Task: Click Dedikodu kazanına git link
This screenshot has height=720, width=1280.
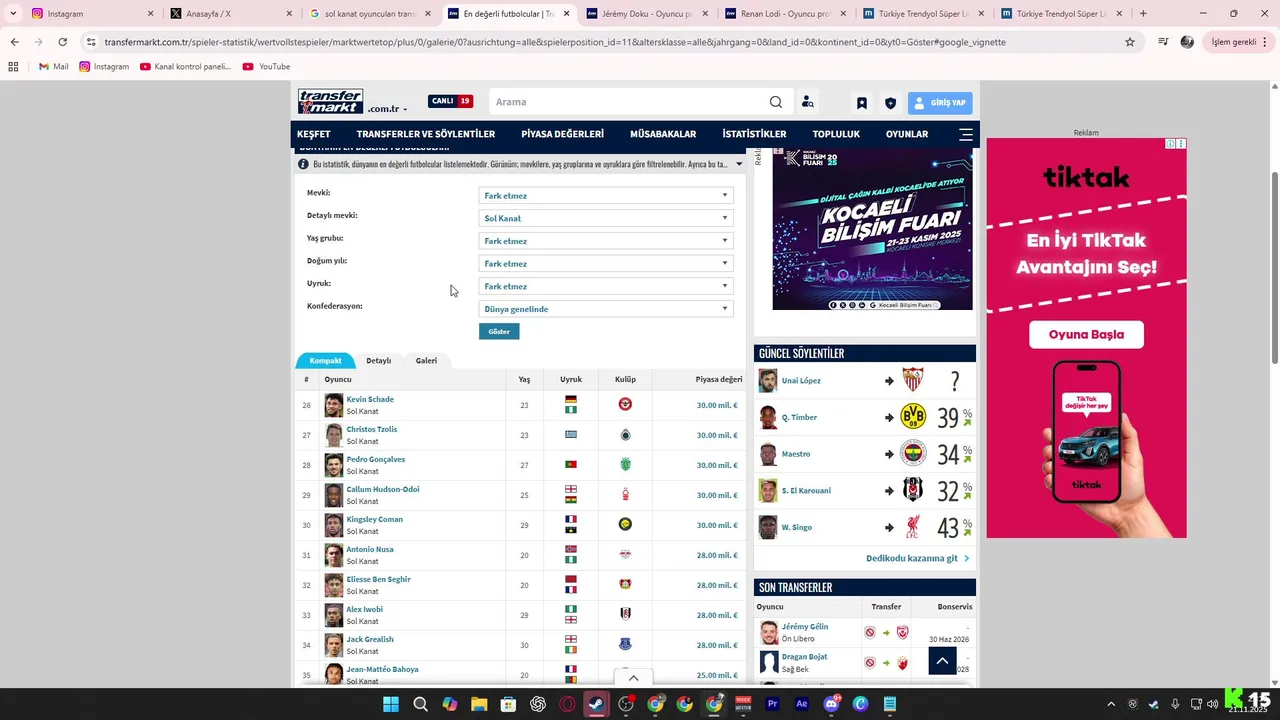Action: coord(917,558)
